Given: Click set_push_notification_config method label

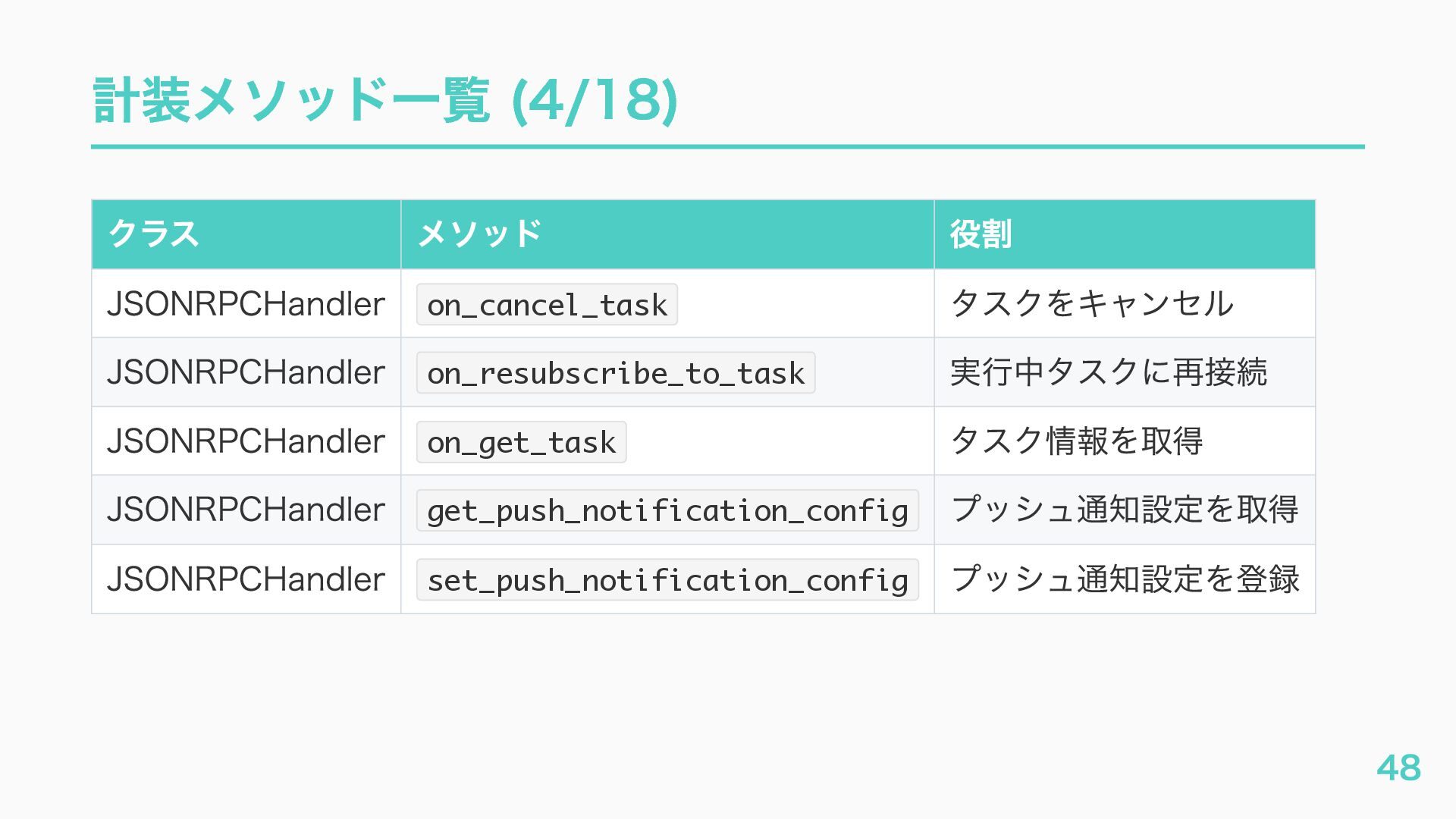Looking at the screenshot, I should (x=667, y=579).
